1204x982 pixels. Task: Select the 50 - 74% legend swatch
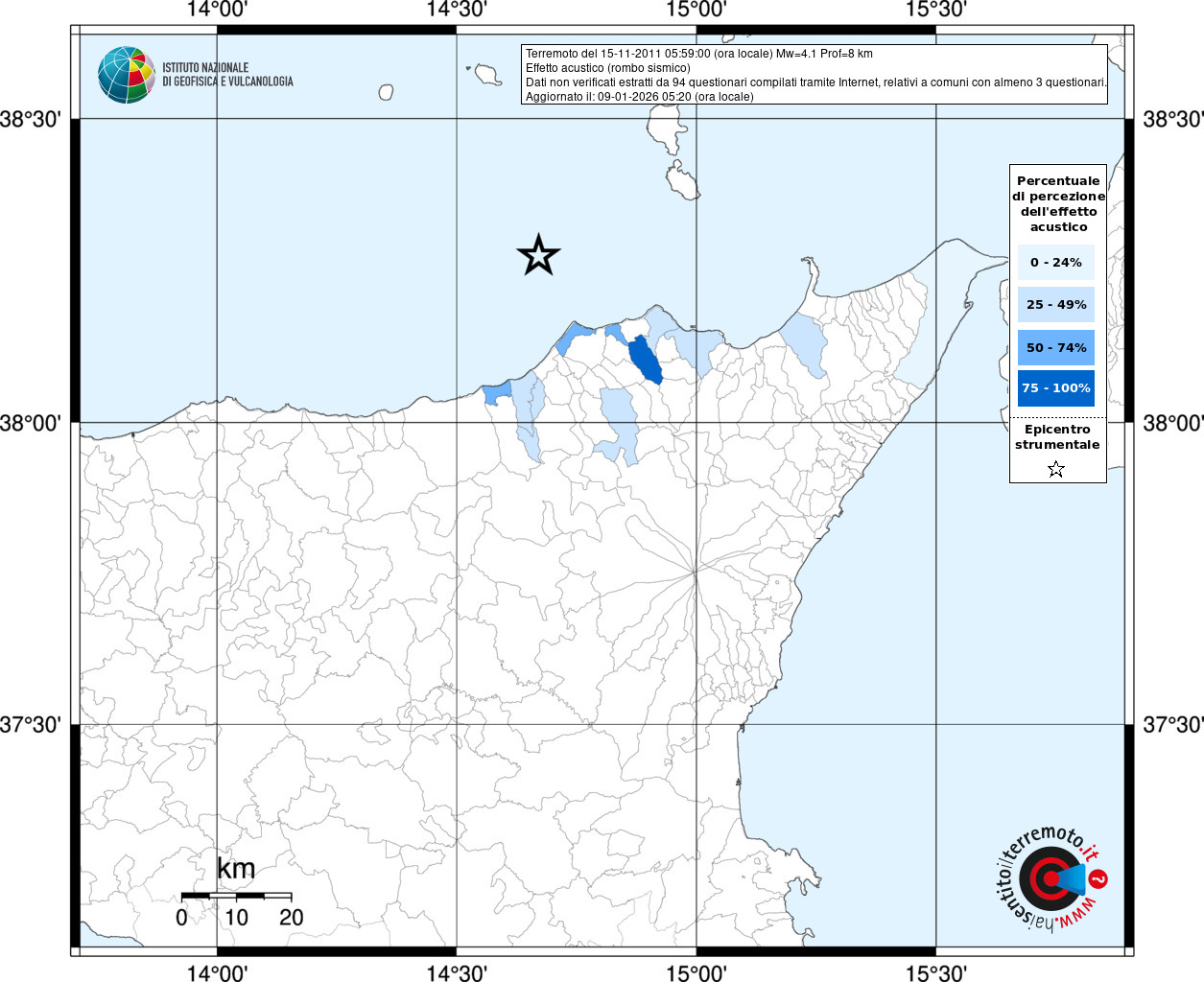click(x=1055, y=347)
